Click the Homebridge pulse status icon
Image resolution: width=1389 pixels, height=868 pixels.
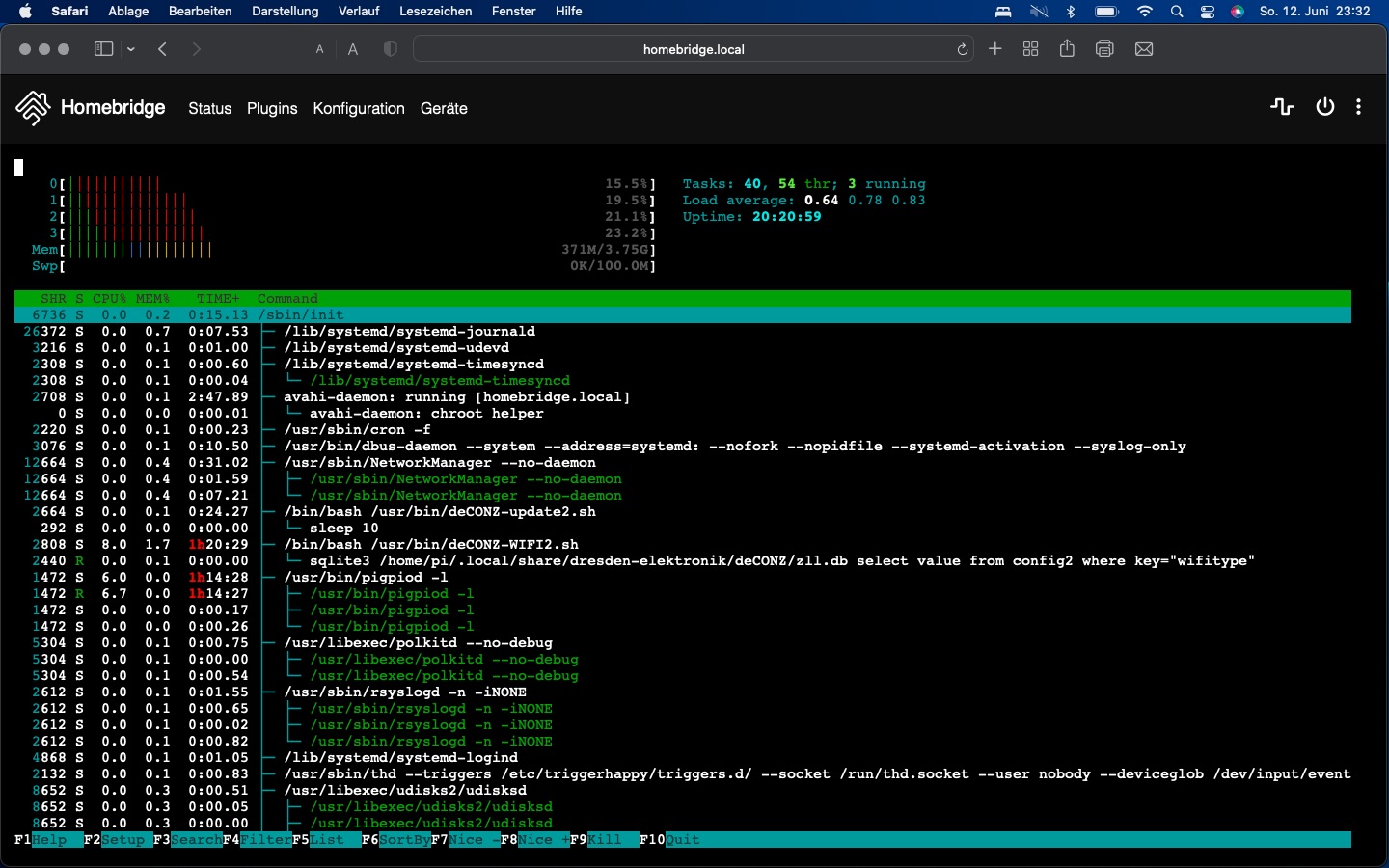click(x=1282, y=107)
